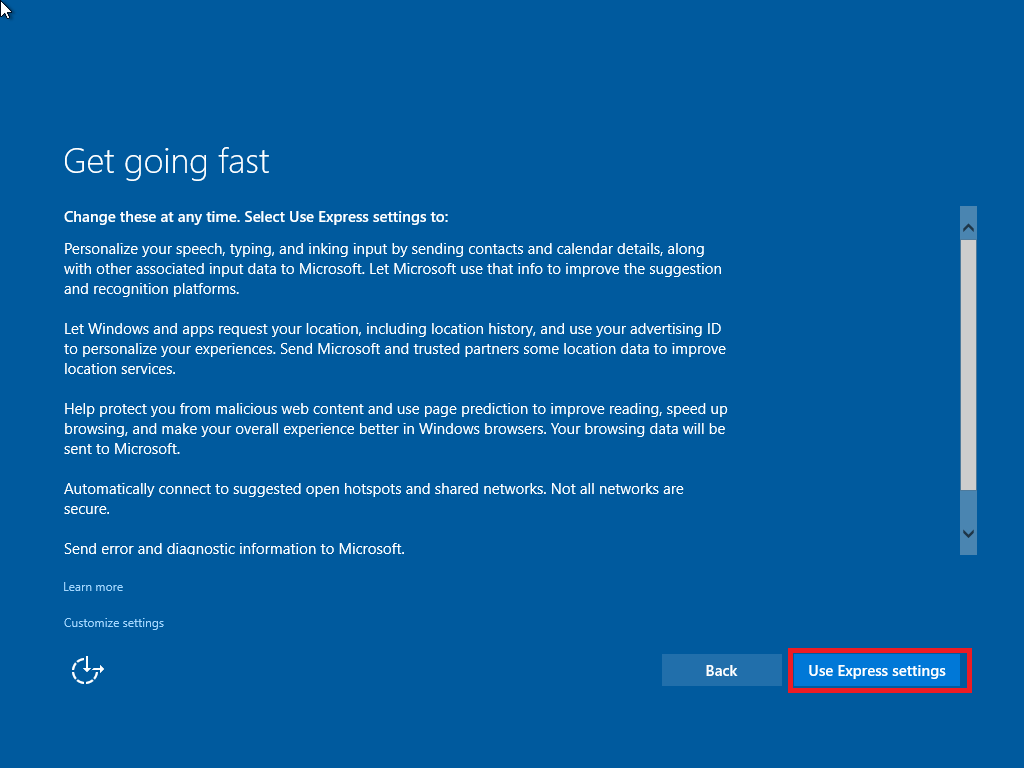
Task: Click 'Help protect you from malicious web content' text
Action: click(x=300, y=409)
